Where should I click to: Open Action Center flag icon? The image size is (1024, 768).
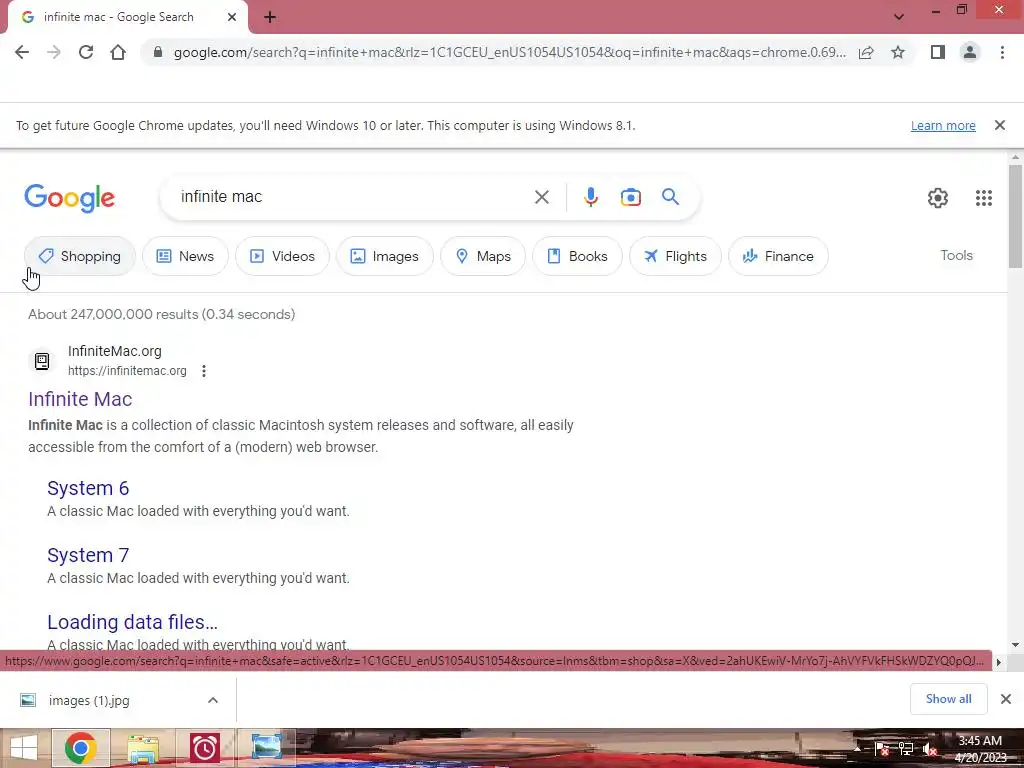[x=881, y=748]
